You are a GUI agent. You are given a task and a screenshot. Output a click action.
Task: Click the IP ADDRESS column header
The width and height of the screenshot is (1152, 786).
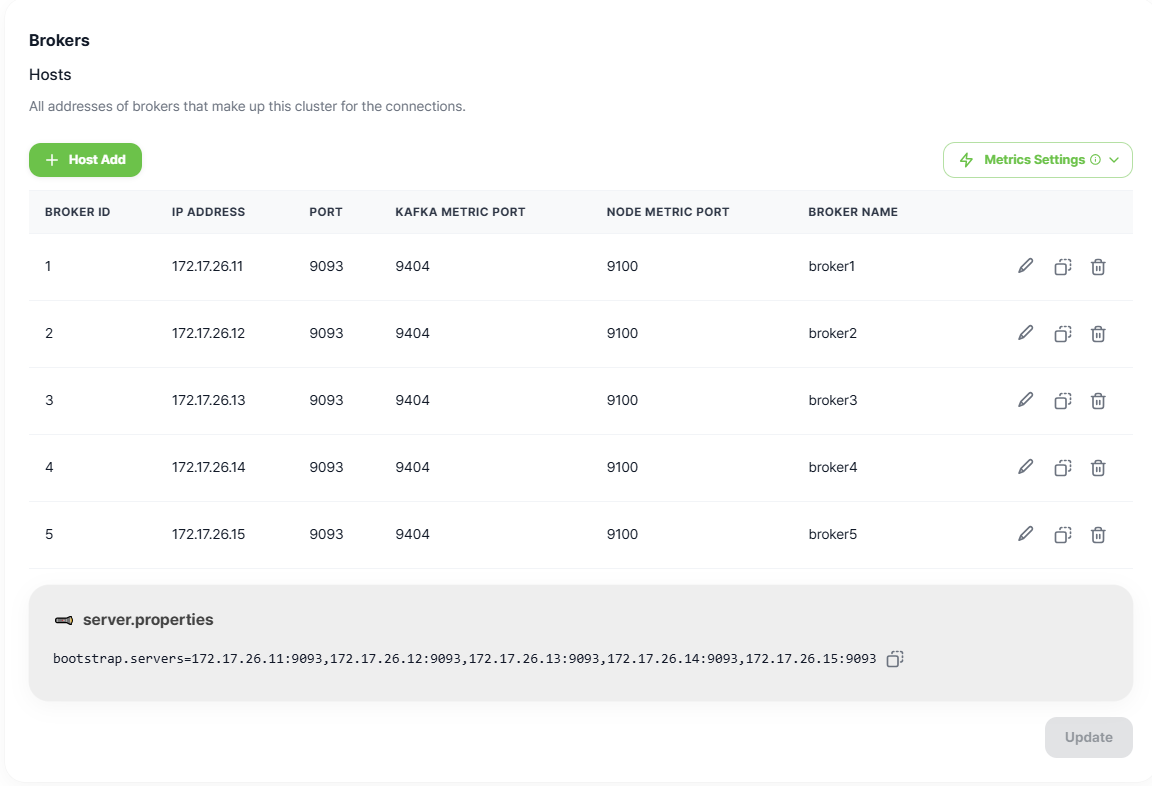pos(209,212)
